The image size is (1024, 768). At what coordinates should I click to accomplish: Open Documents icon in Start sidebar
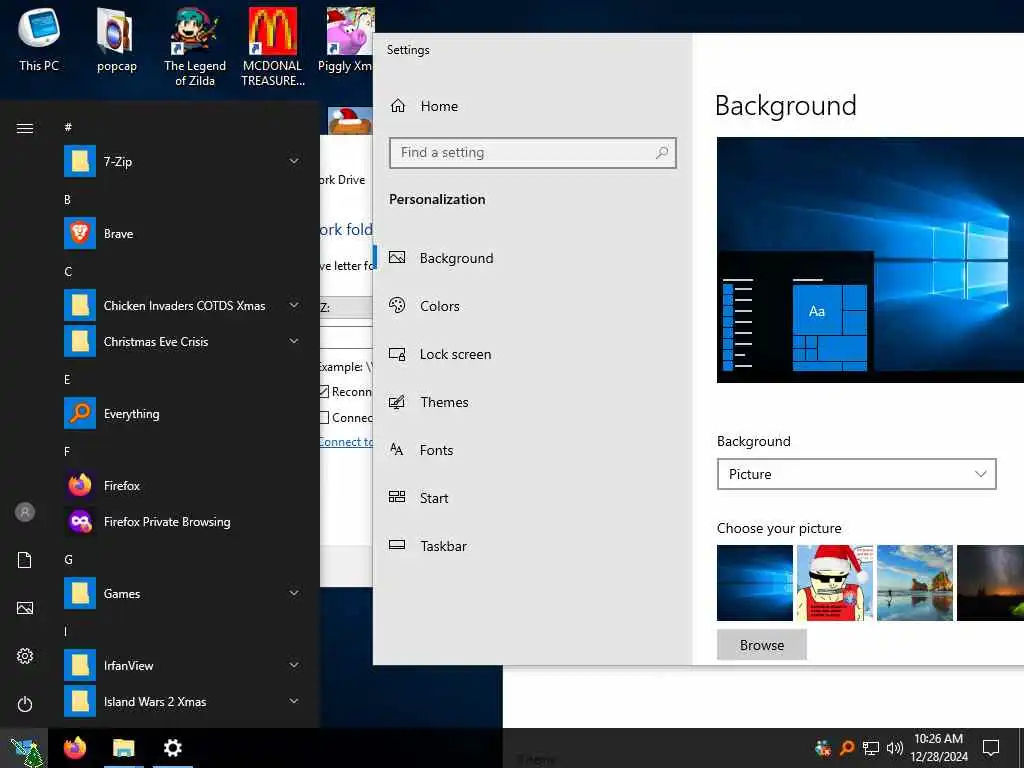25,560
